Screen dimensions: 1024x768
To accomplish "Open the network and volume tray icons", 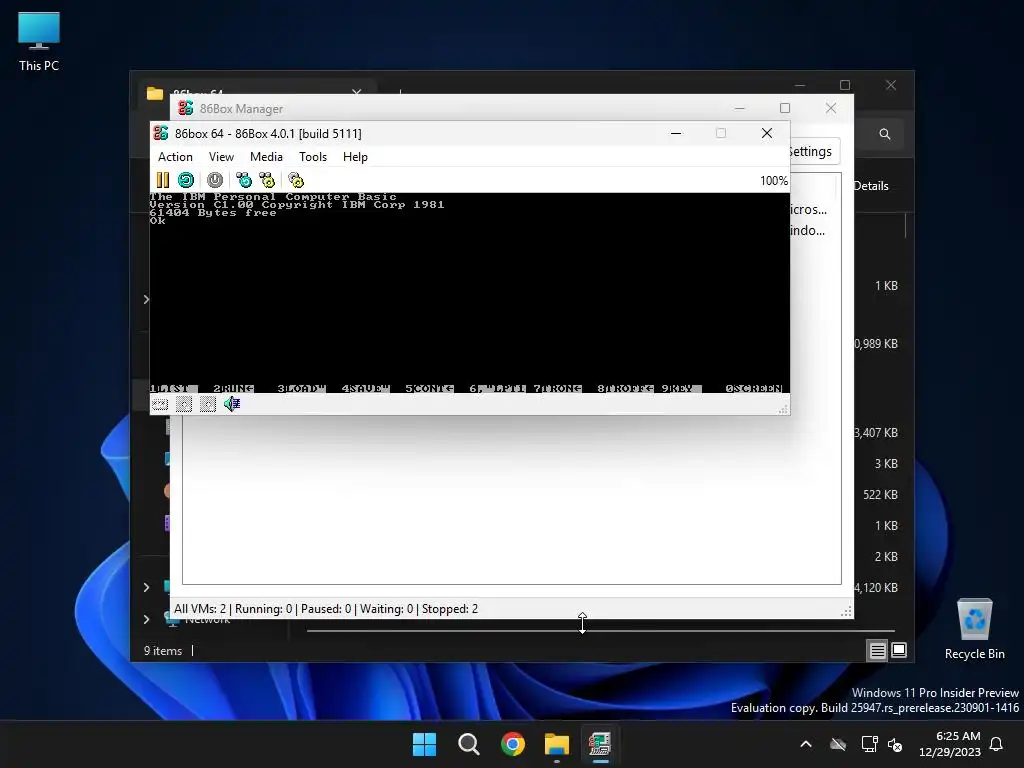I will click(x=882, y=744).
